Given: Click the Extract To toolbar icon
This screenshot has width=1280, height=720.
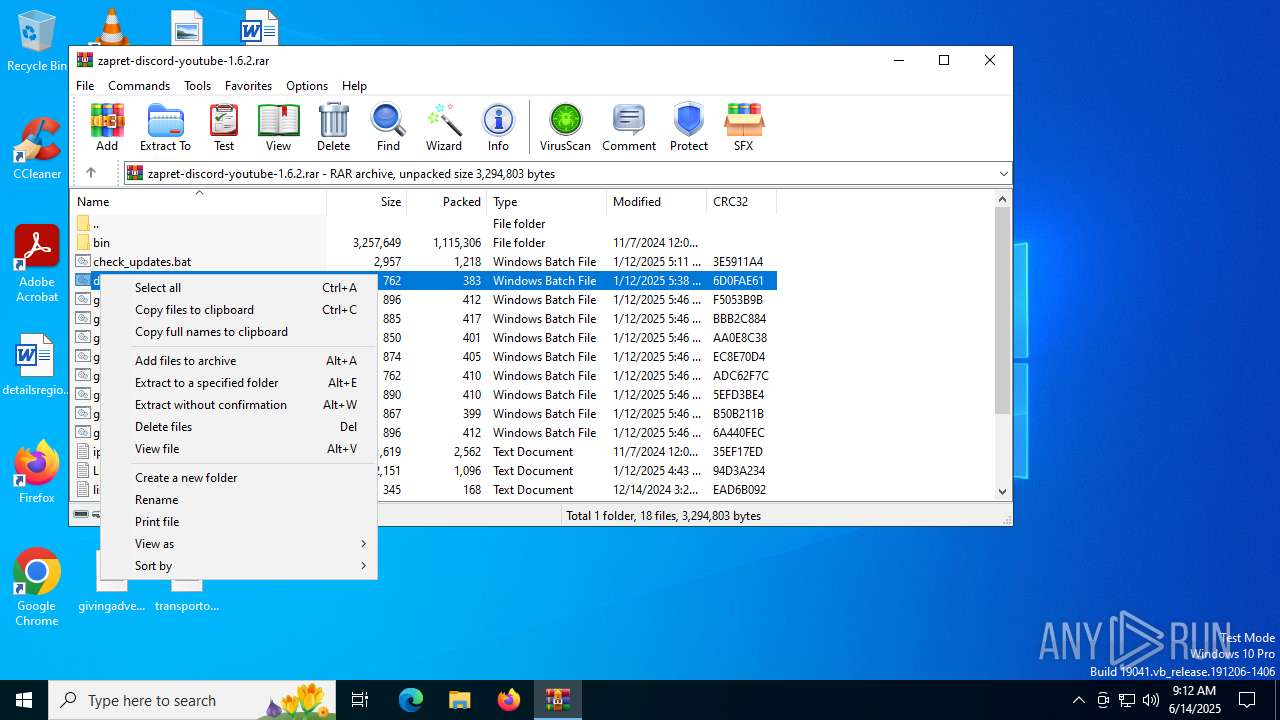Looking at the screenshot, I should [x=165, y=127].
